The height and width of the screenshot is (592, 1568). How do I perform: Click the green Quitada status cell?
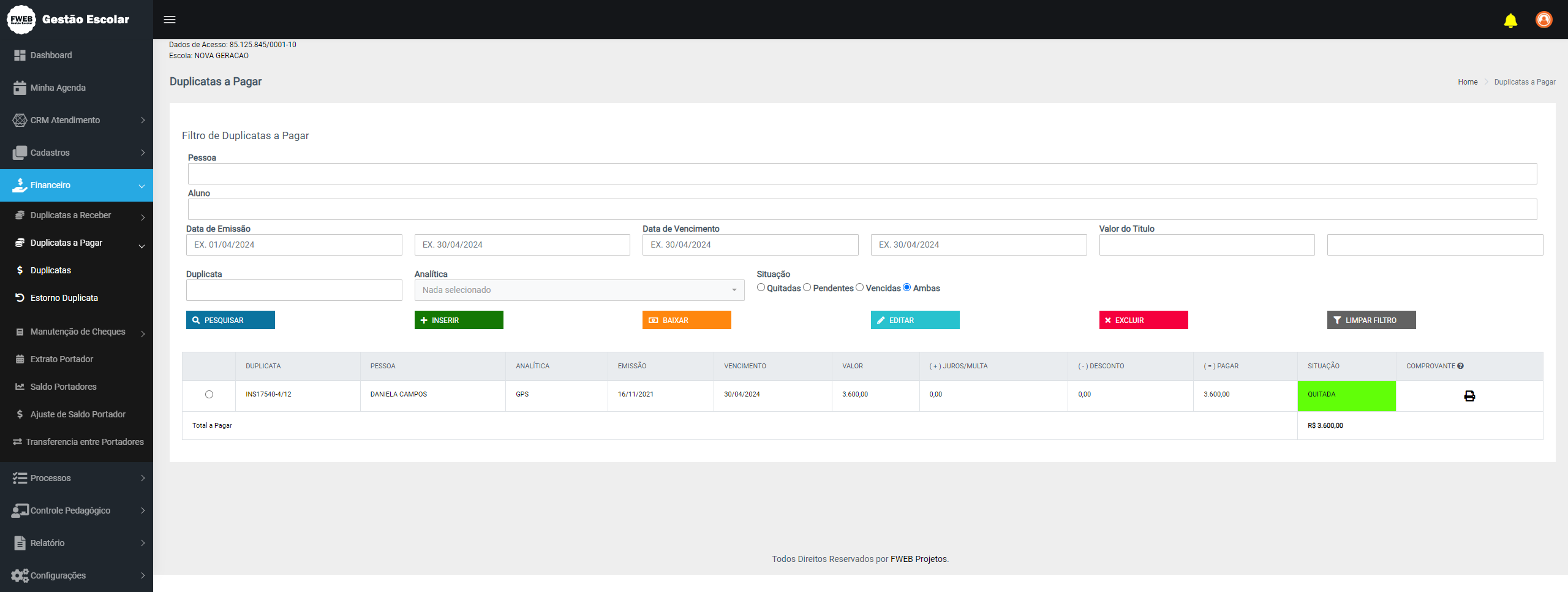(1346, 396)
